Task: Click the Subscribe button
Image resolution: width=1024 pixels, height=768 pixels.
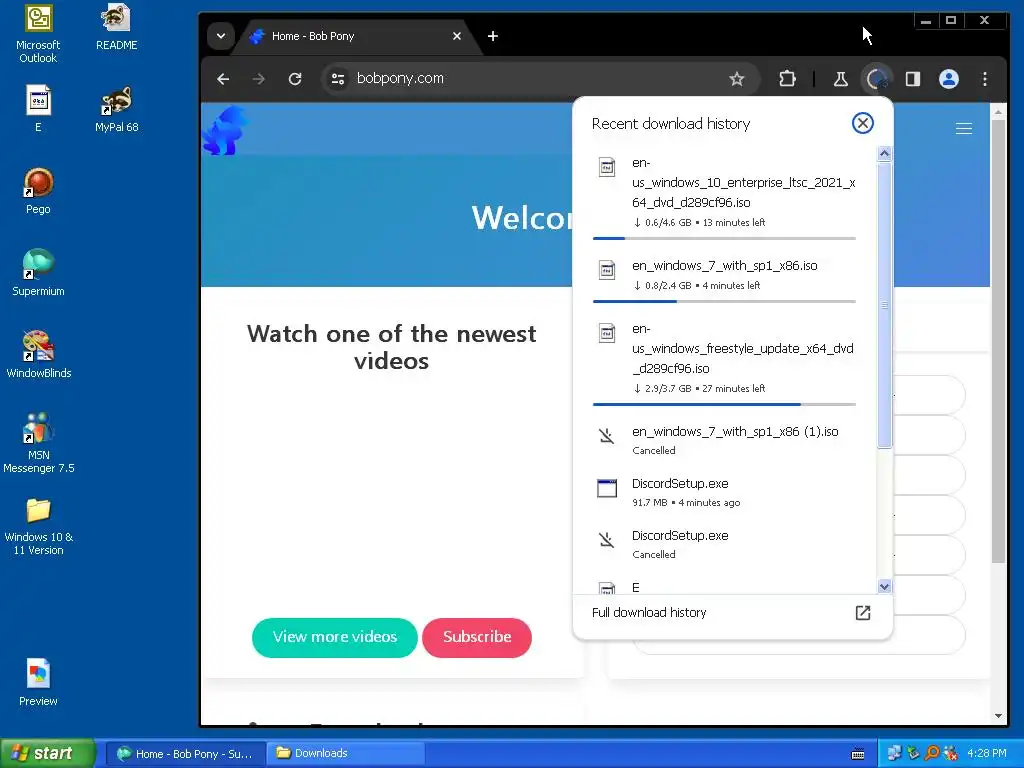Action: [477, 637]
